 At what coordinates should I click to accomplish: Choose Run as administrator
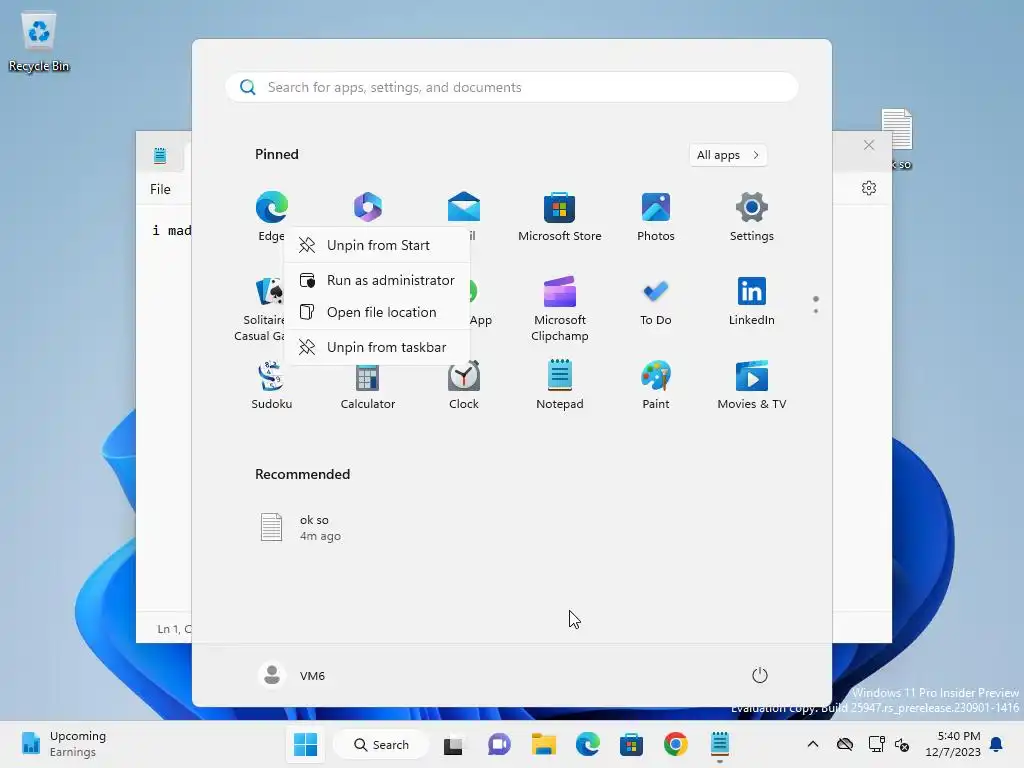tap(377, 280)
